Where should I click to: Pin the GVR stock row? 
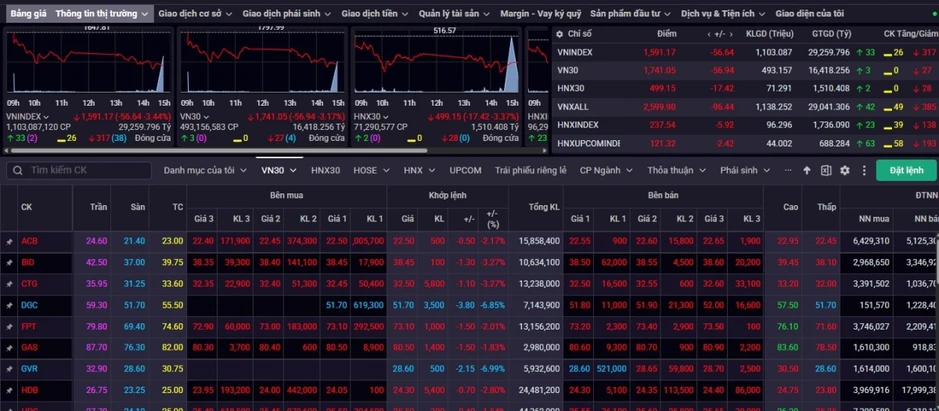pyautogui.click(x=9, y=369)
